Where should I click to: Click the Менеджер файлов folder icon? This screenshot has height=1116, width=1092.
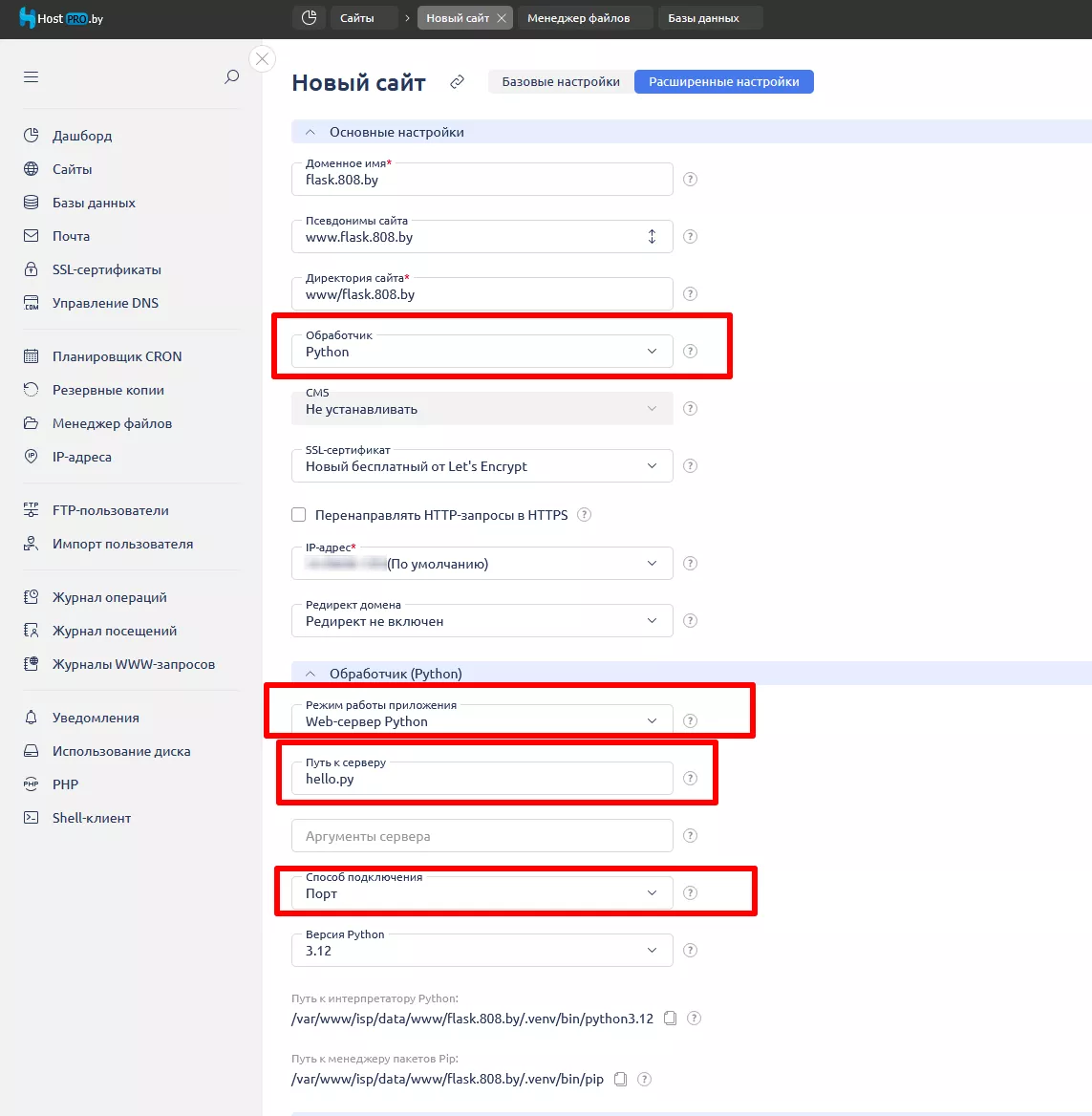(x=31, y=422)
